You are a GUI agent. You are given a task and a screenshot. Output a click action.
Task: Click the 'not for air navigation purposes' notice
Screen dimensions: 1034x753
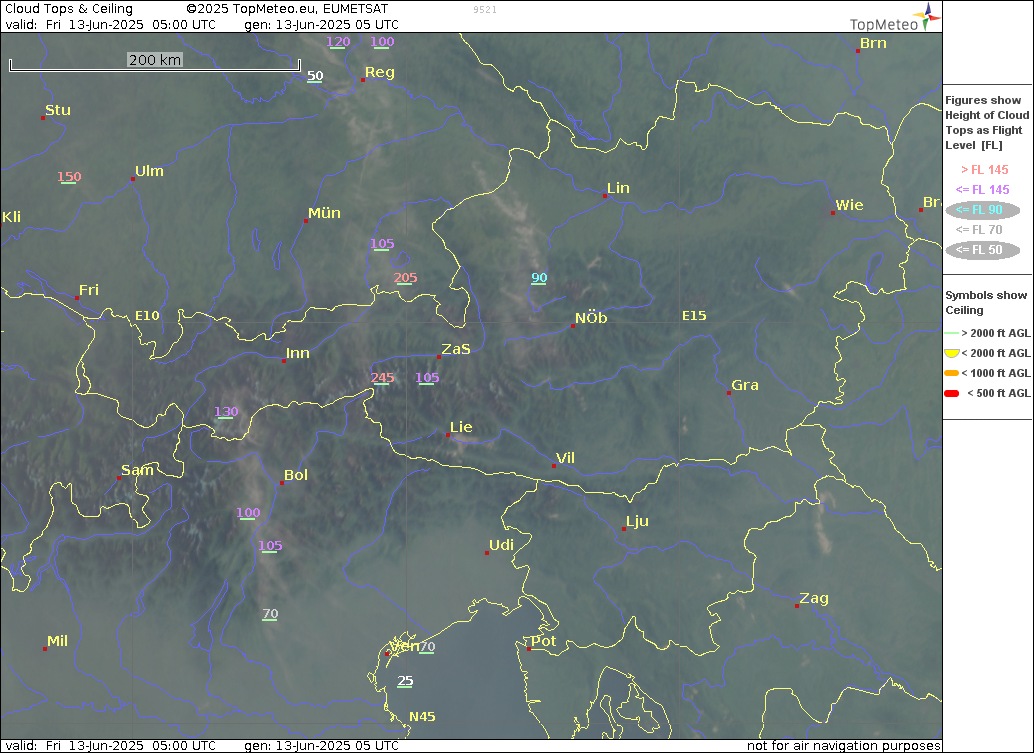(x=843, y=746)
